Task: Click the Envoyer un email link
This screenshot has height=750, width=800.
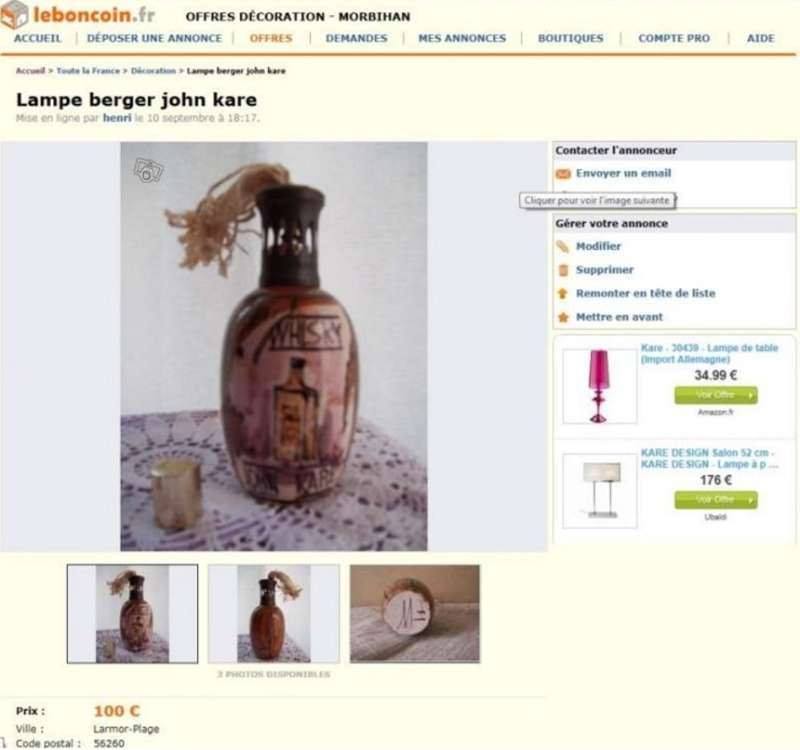Action: point(623,173)
